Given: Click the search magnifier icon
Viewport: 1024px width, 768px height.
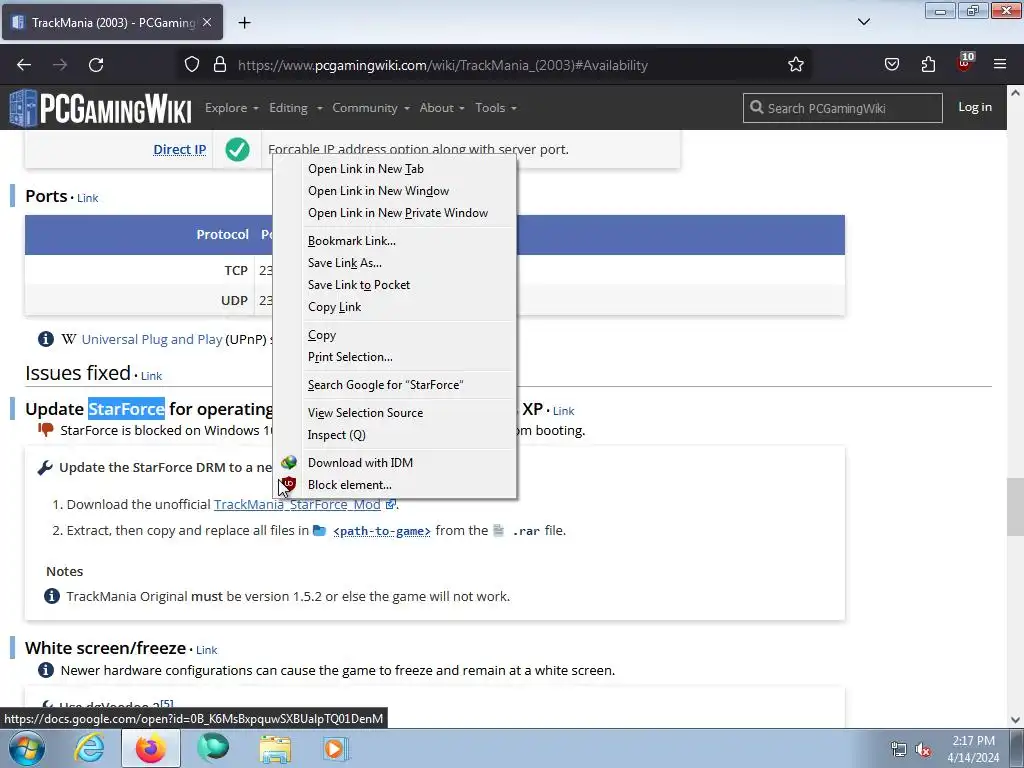Looking at the screenshot, I should (756, 107).
